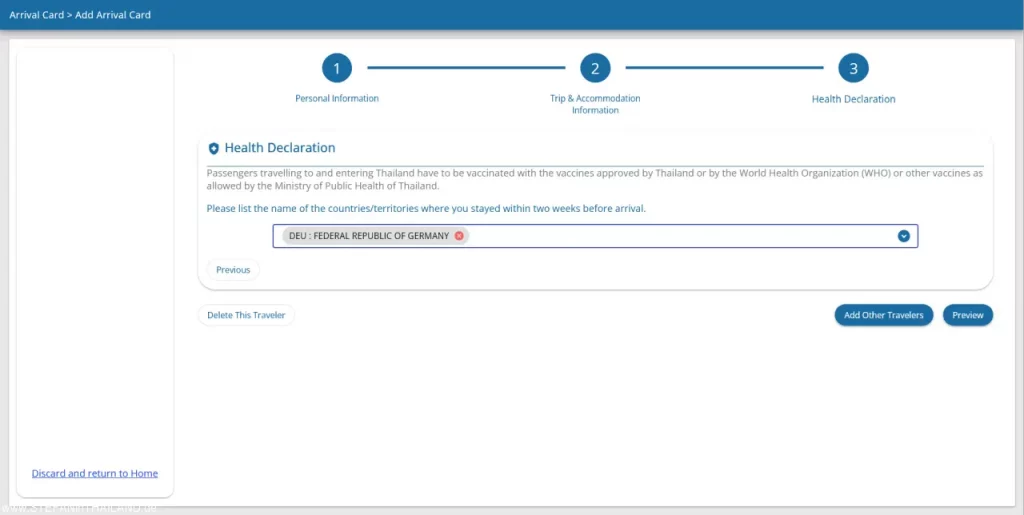
Task: Open the Preview button
Action: (x=967, y=315)
